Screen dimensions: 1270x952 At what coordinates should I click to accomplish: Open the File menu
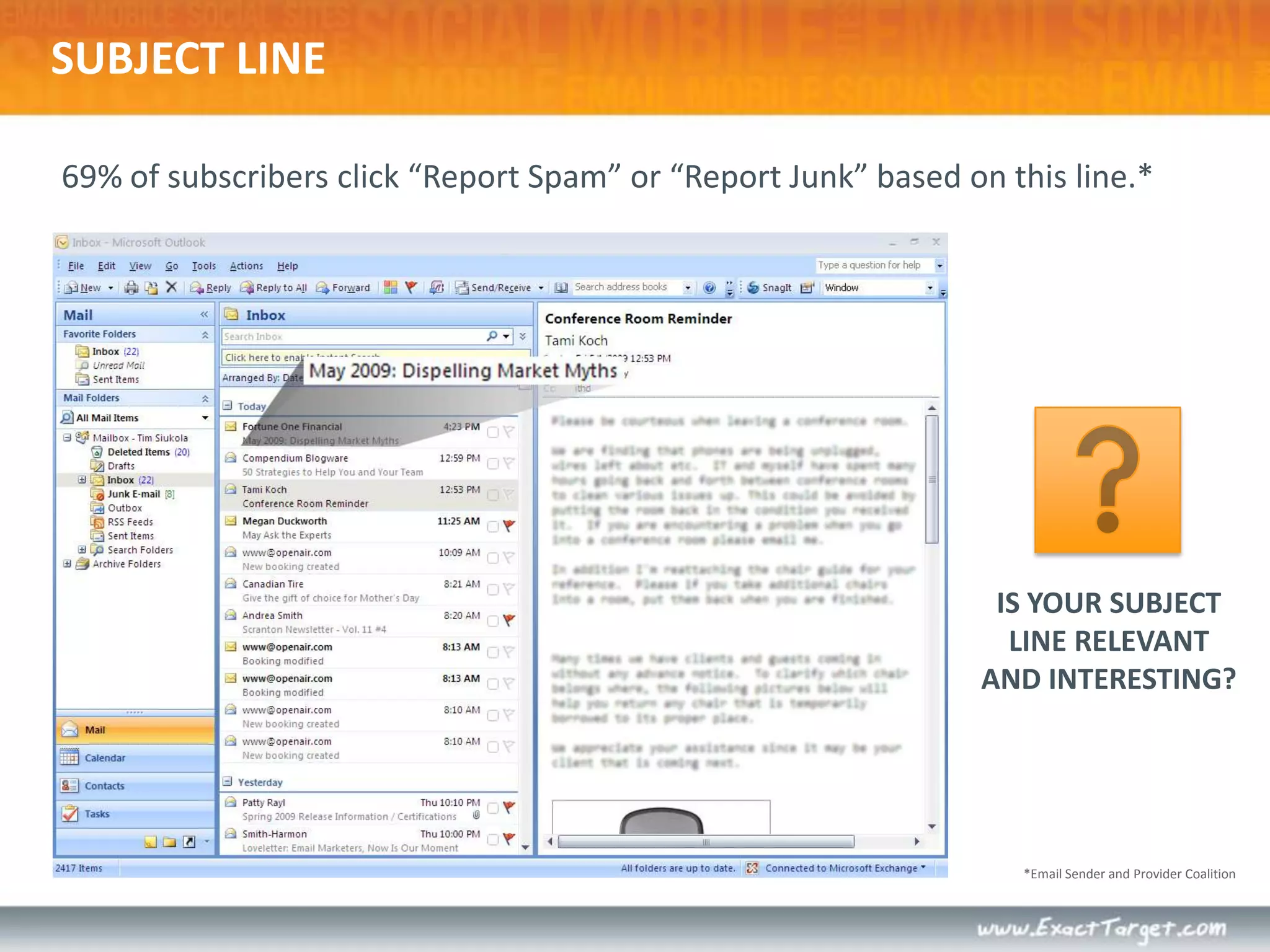click(76, 266)
